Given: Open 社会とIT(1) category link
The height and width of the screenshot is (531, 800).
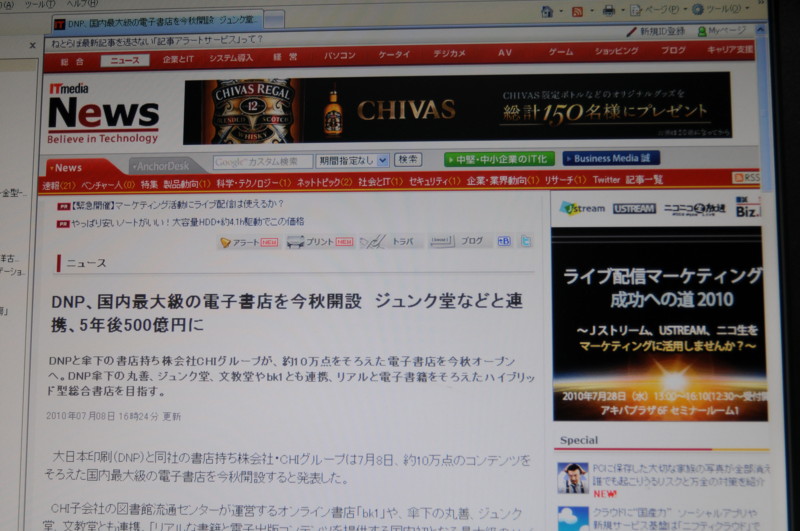Looking at the screenshot, I should pyautogui.click(x=381, y=182).
